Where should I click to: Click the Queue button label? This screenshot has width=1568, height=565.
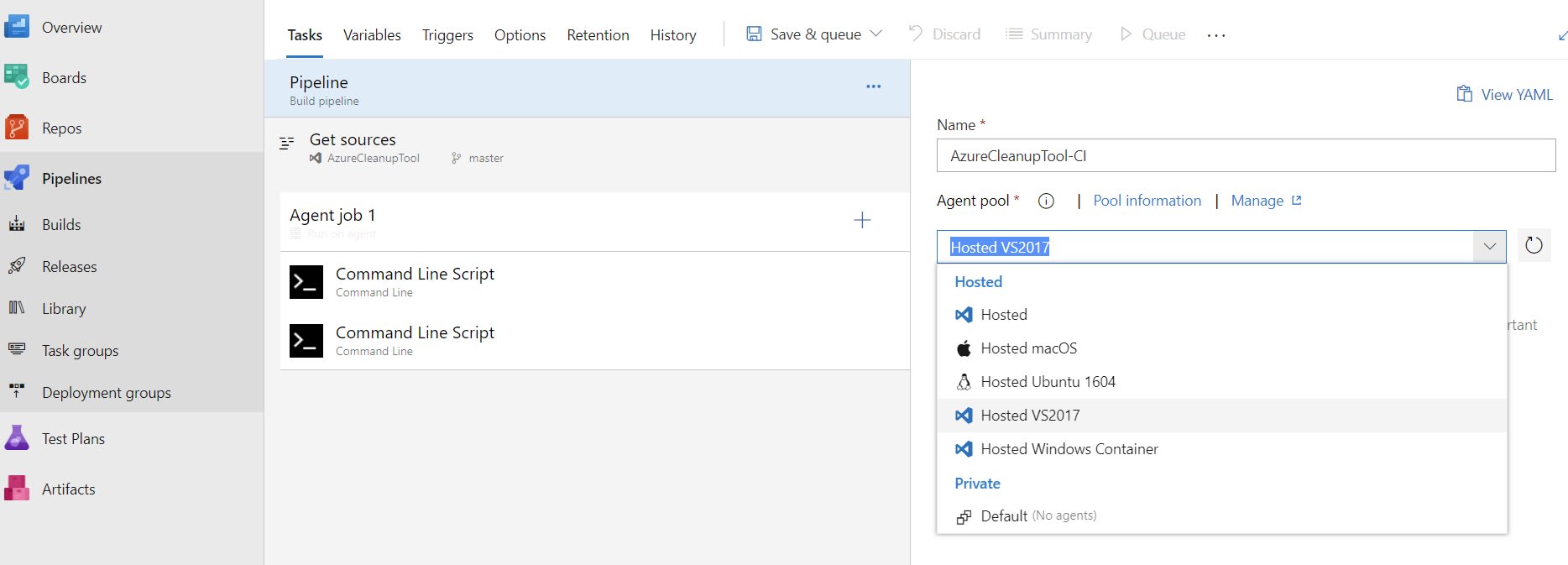[x=1163, y=34]
